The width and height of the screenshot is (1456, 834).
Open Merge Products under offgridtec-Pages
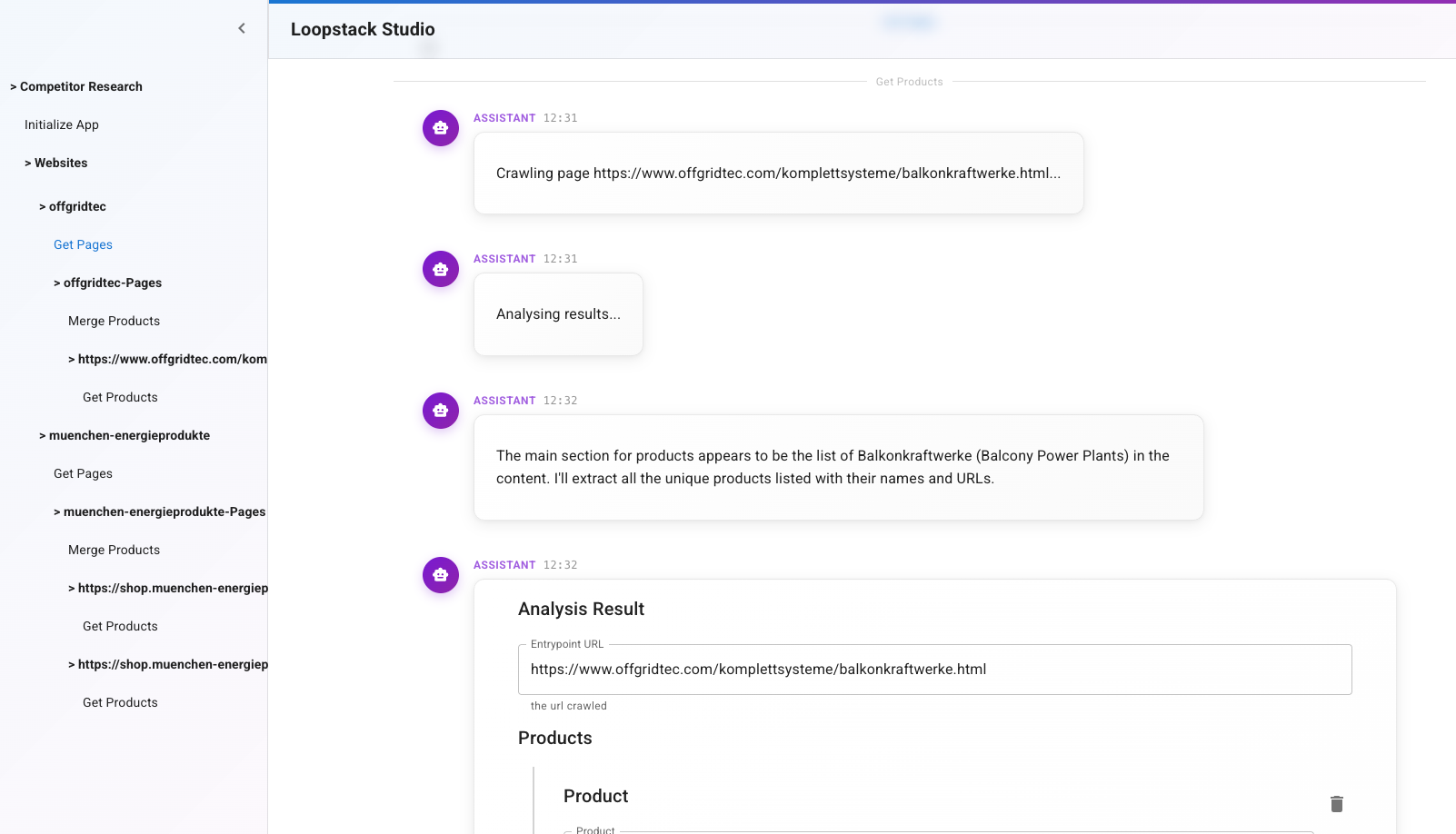coord(114,321)
